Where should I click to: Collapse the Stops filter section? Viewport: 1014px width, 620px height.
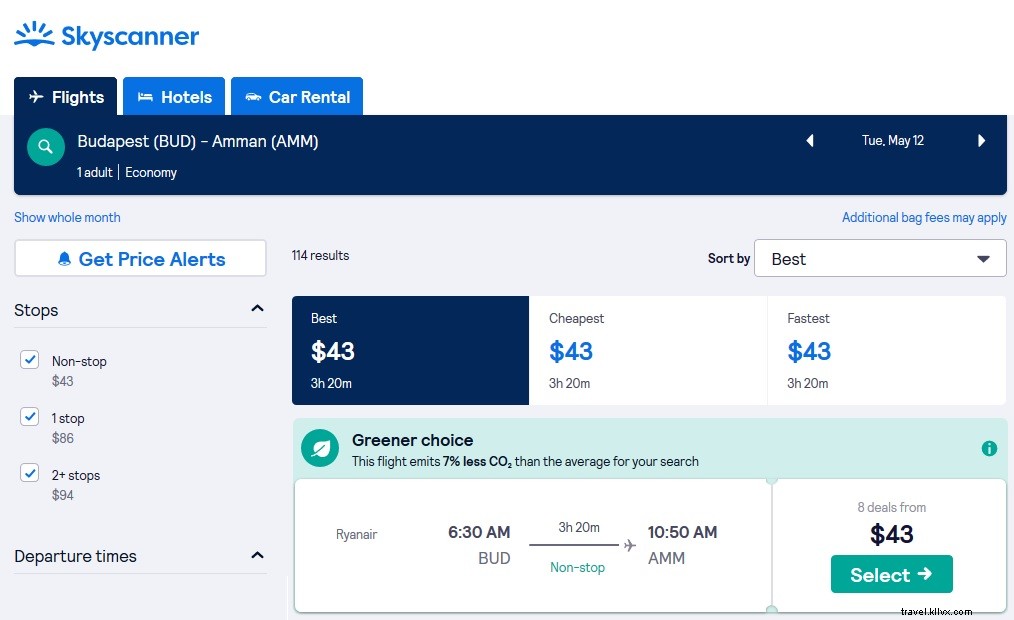(x=257, y=309)
